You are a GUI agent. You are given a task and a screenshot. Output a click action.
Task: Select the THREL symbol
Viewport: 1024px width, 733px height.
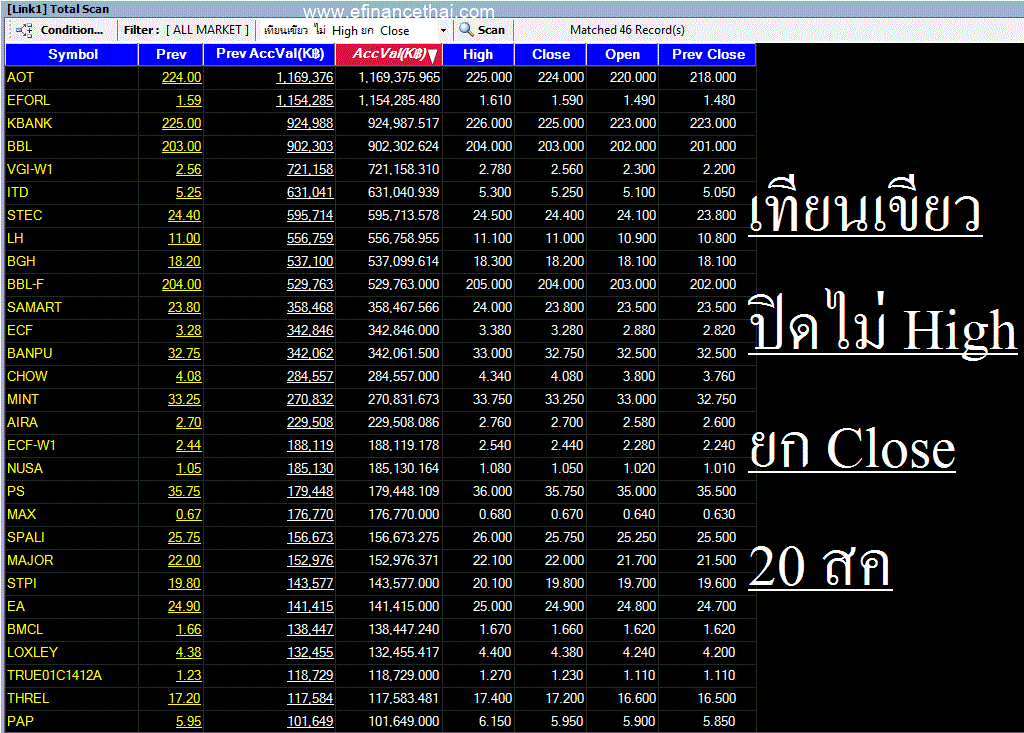click(x=28, y=698)
